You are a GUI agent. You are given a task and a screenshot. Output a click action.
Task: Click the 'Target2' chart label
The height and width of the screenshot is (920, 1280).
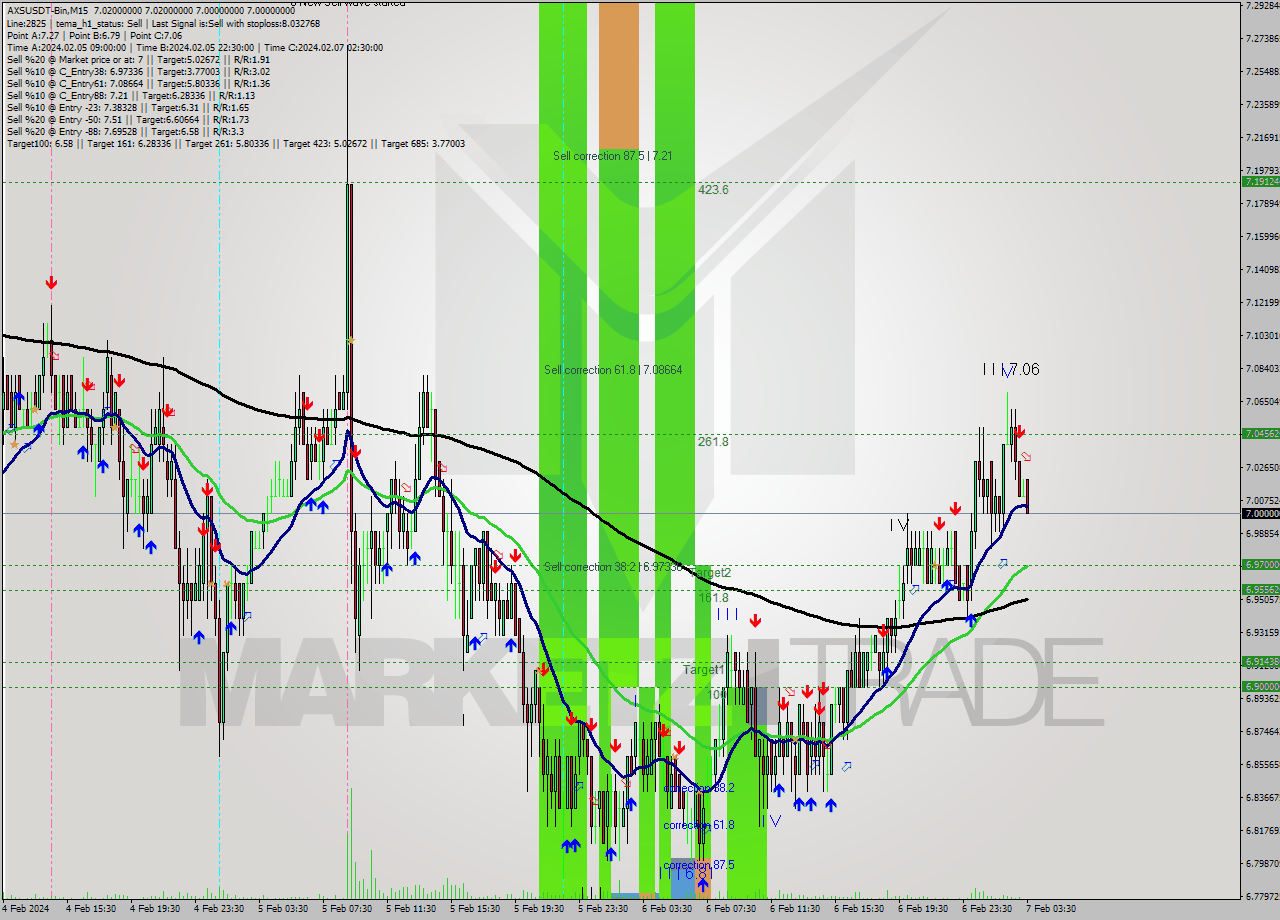[x=711, y=573]
